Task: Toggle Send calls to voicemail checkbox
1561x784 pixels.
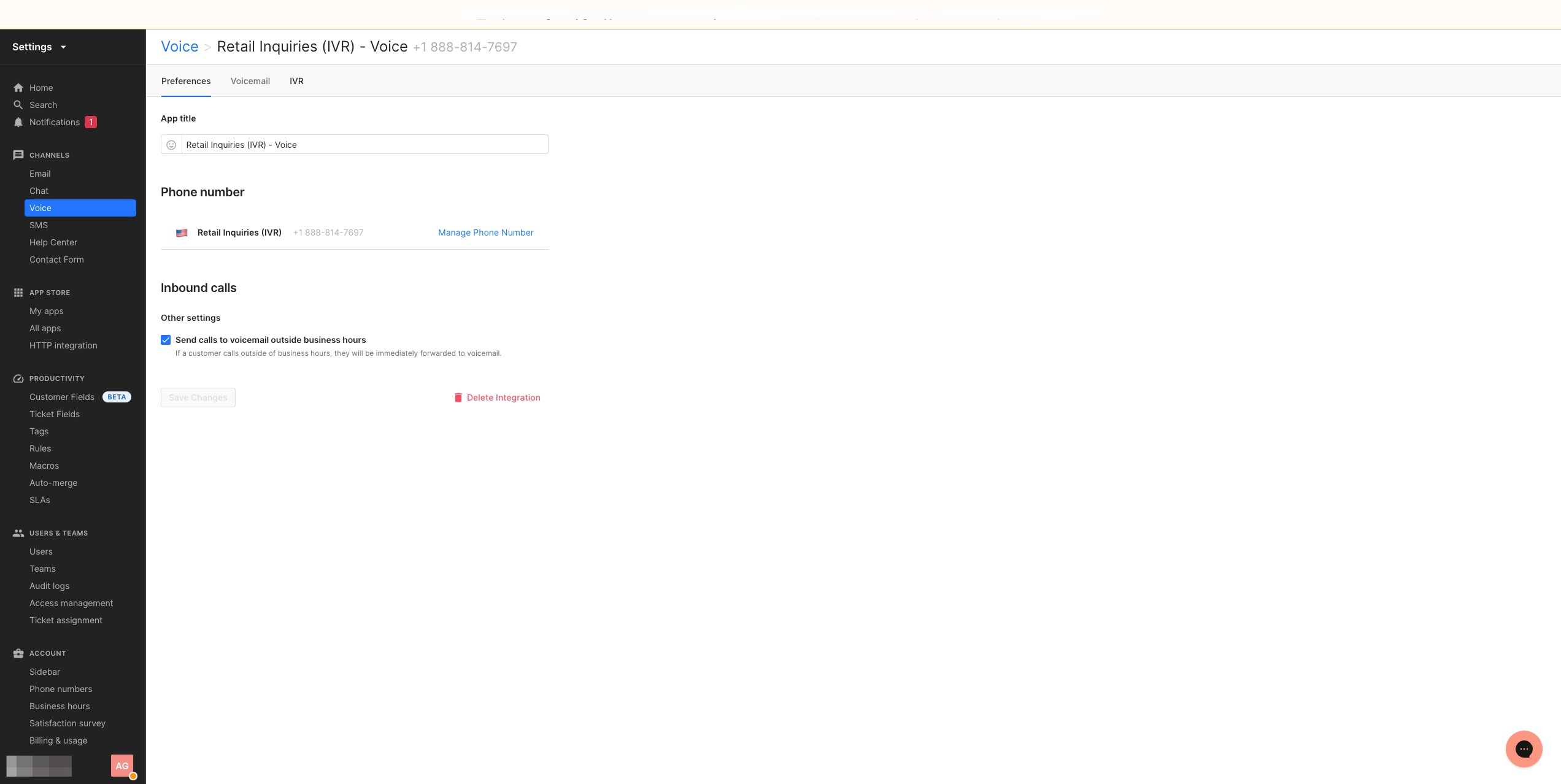Action: point(166,340)
